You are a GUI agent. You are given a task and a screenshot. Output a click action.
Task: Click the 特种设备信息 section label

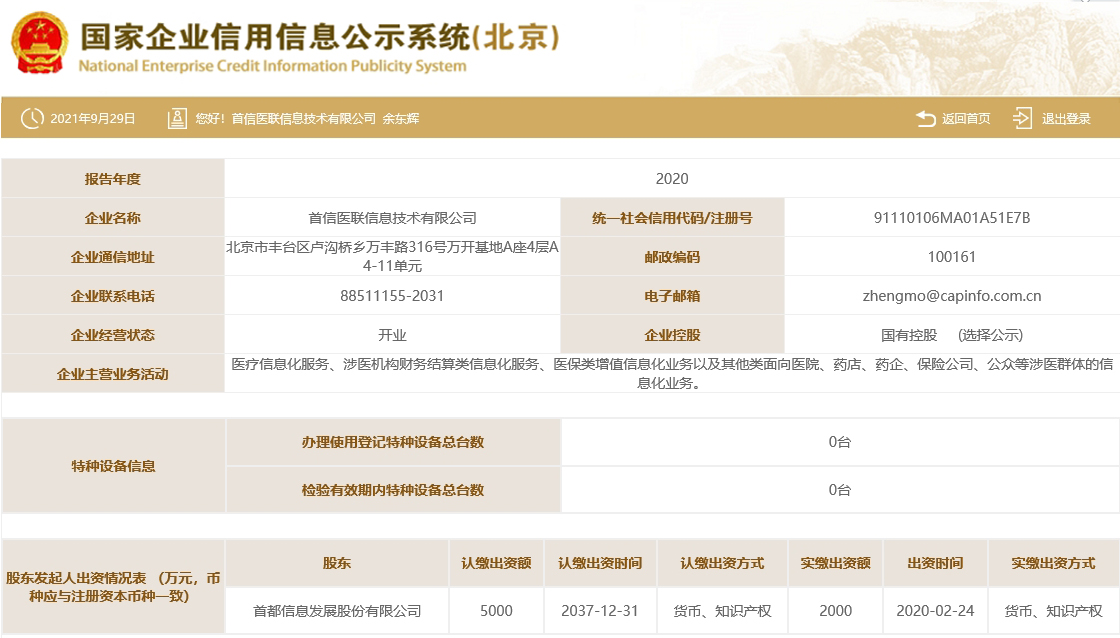point(113,466)
